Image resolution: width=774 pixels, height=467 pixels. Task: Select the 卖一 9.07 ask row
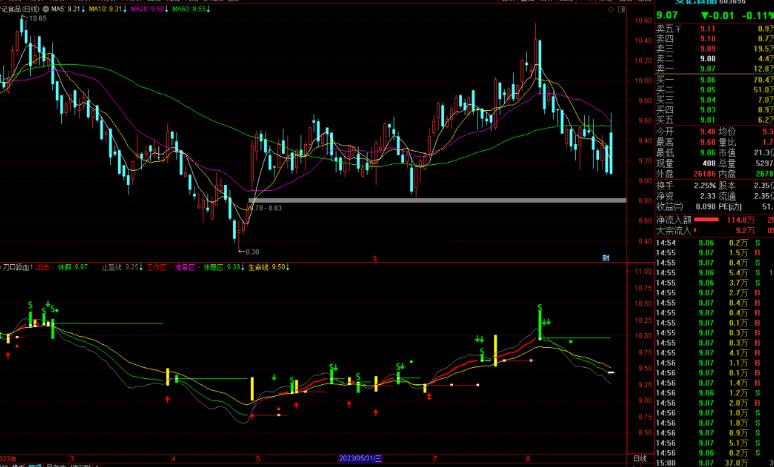715,69
